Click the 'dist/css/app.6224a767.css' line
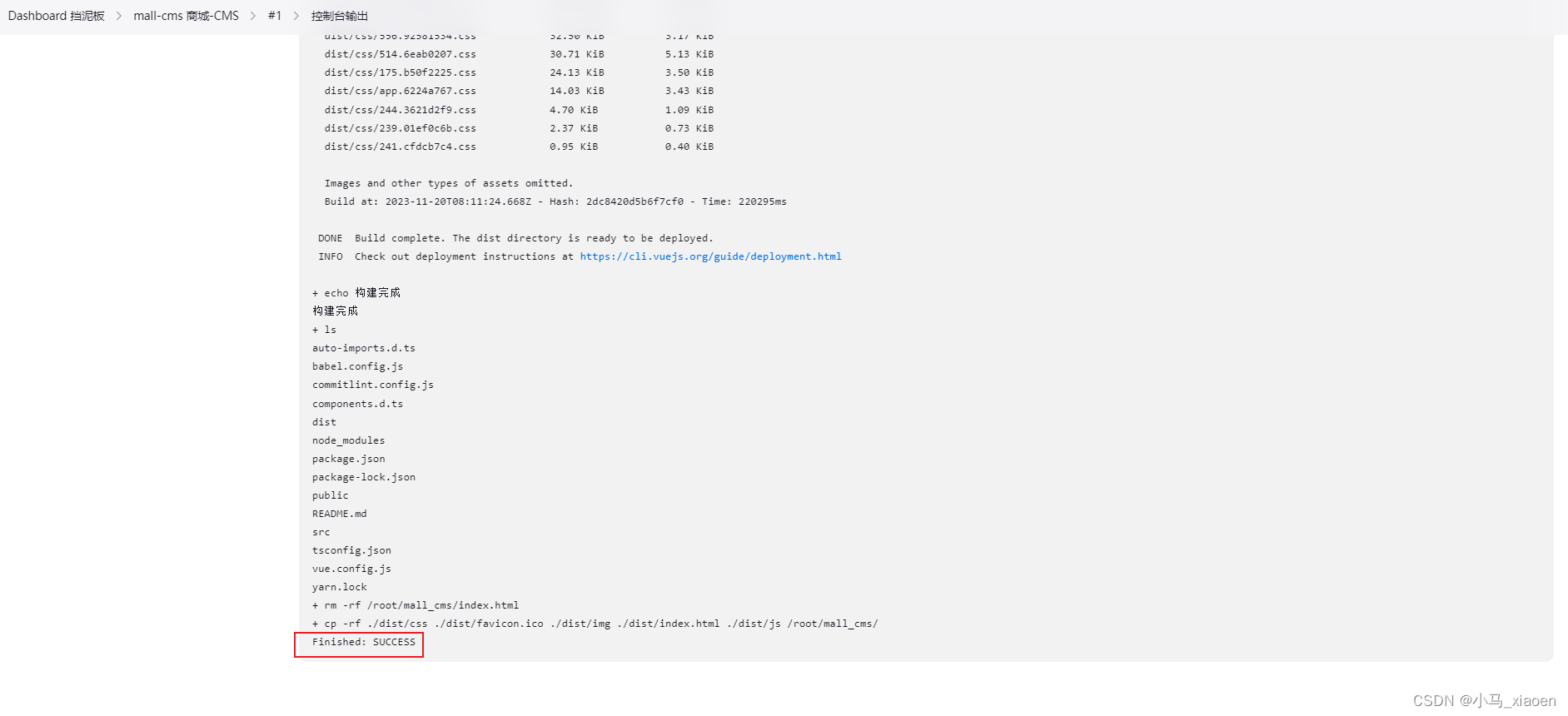Image resolution: width=1568 pixels, height=716 pixels. pos(401,91)
